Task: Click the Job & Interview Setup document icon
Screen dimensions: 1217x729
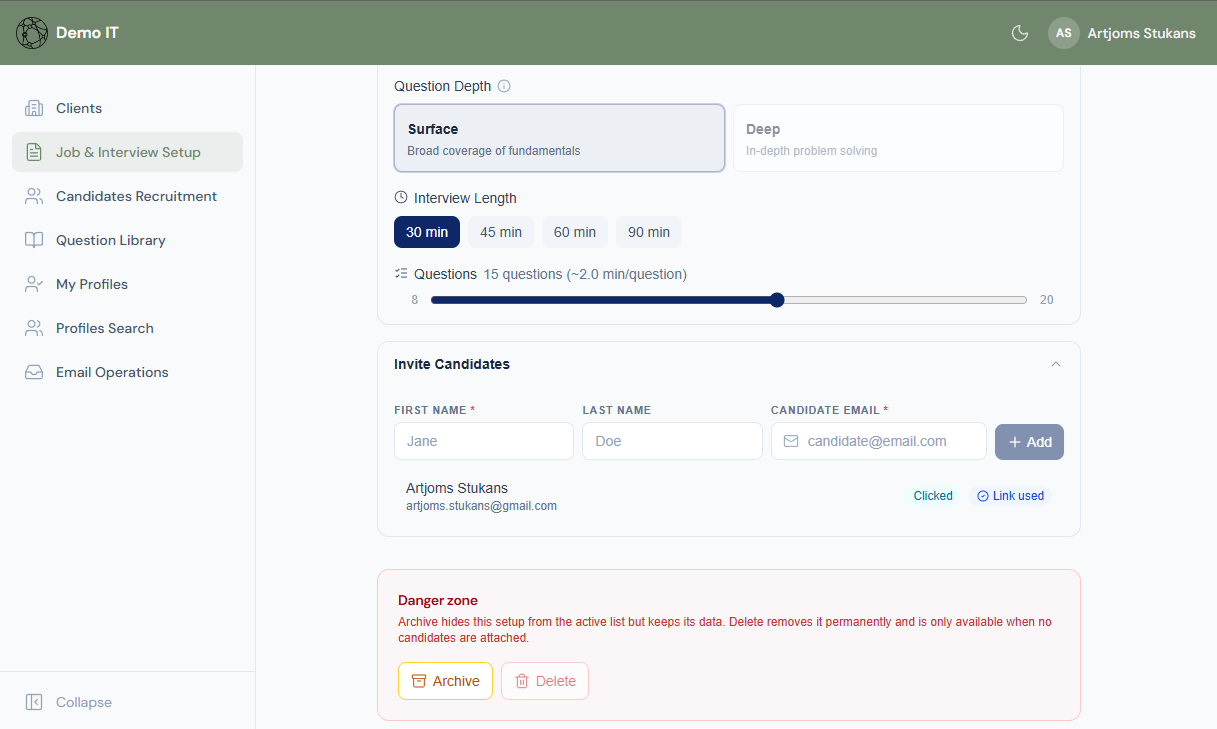Action: (x=34, y=152)
